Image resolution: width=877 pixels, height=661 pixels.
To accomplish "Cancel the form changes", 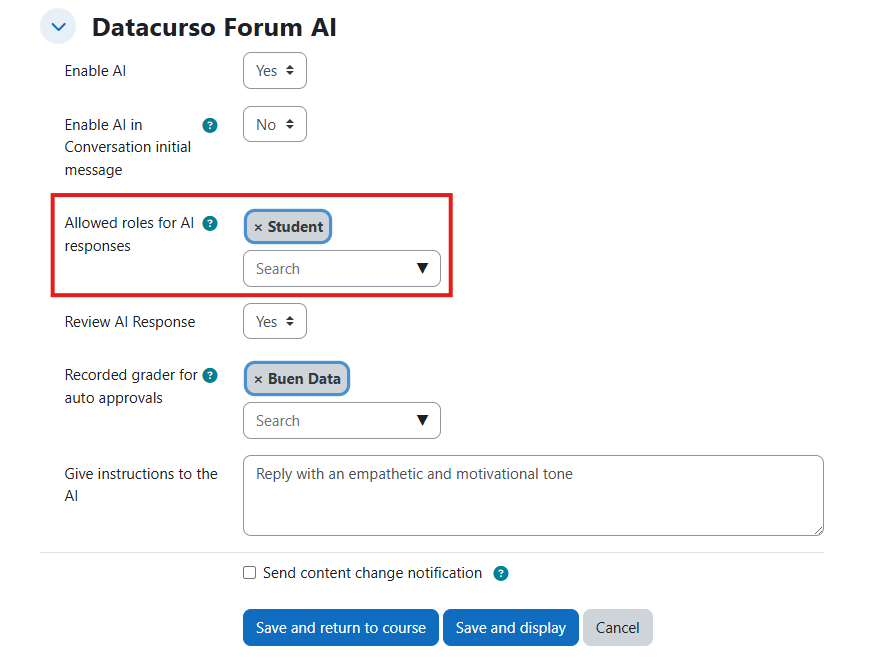I will [617, 628].
